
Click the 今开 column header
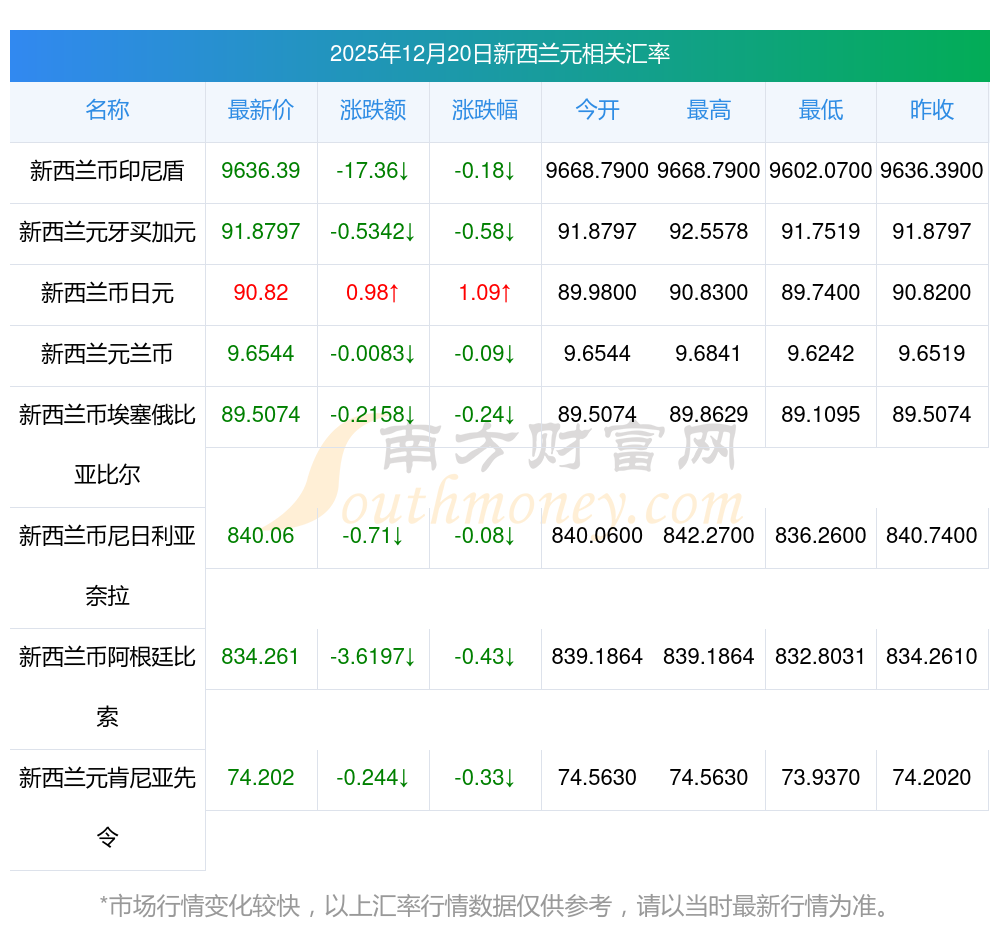(597, 110)
